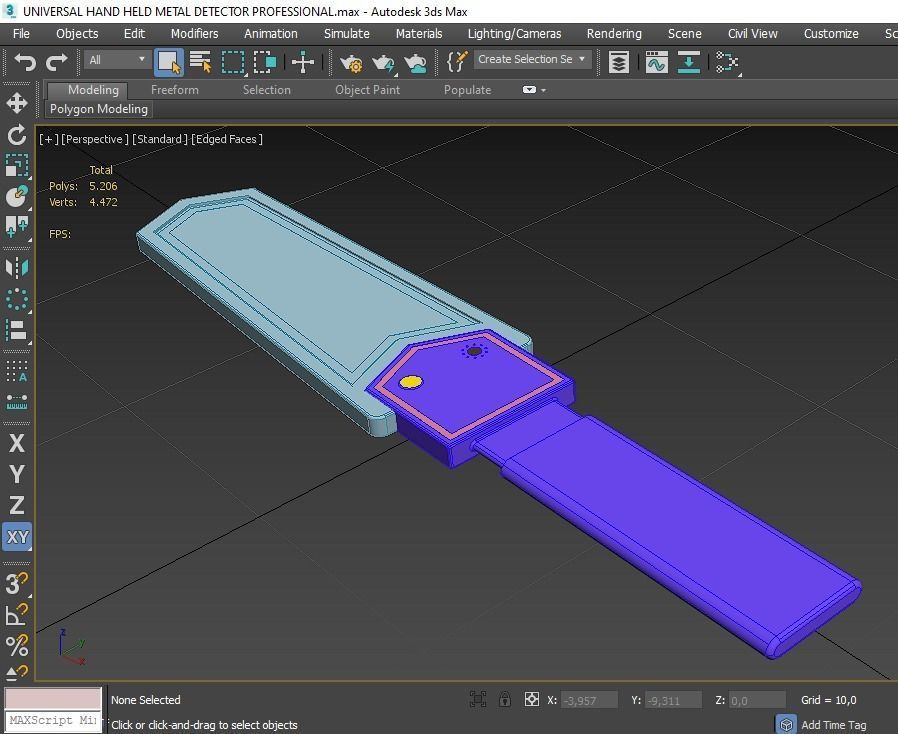Viewport: 898px width, 734px height.
Task: Click the Undo arrow icon
Action: point(25,61)
